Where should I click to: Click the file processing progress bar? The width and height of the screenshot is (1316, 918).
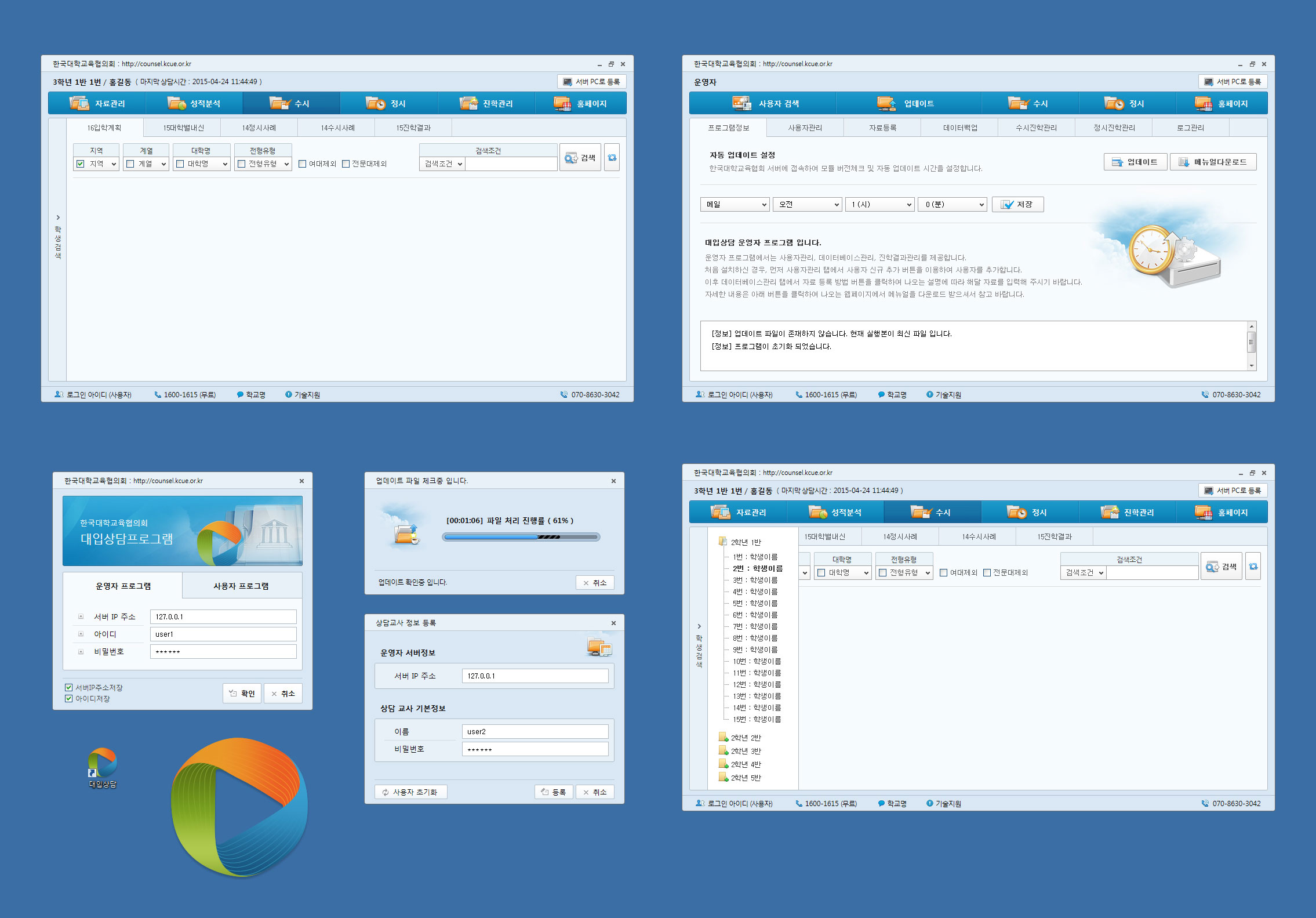521,537
